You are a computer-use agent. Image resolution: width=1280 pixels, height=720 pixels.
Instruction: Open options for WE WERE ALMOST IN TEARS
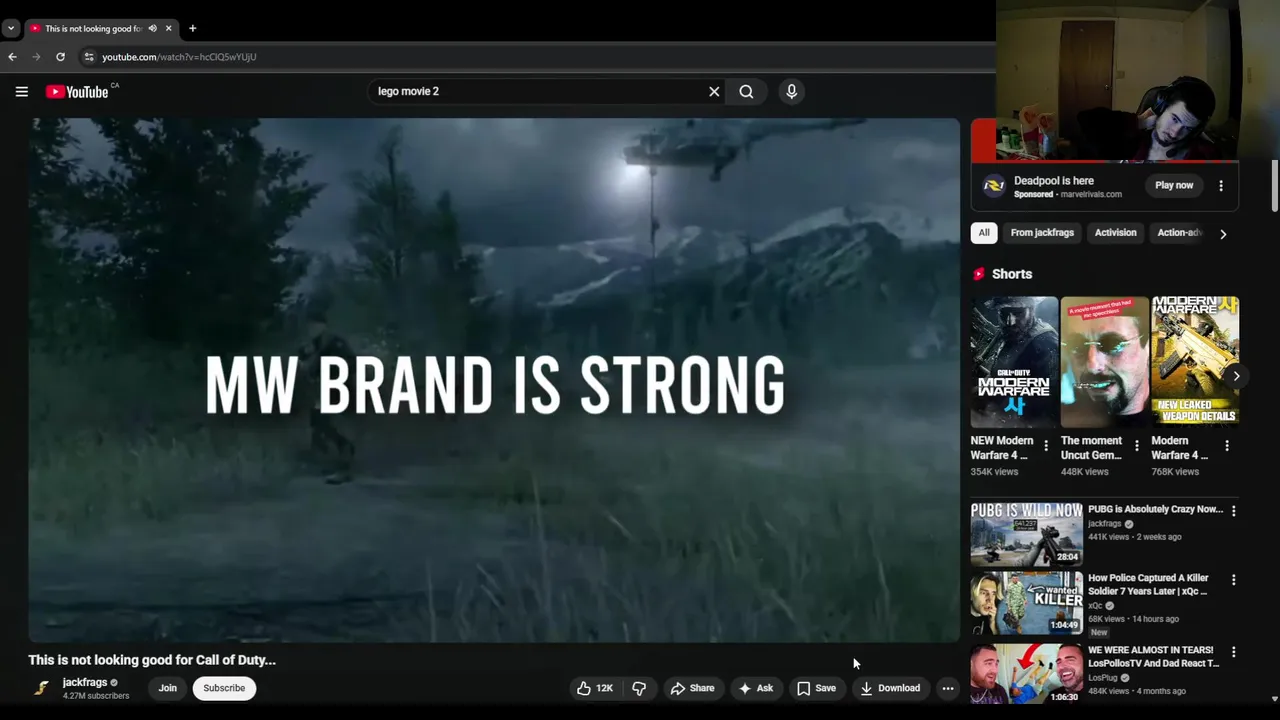[x=1233, y=652]
